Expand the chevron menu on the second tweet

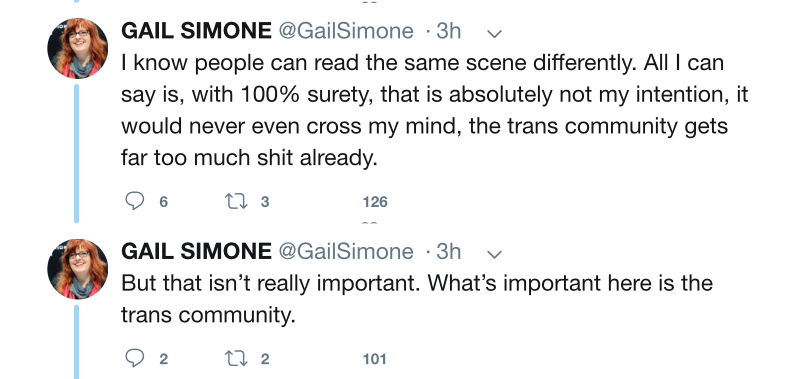[494, 254]
